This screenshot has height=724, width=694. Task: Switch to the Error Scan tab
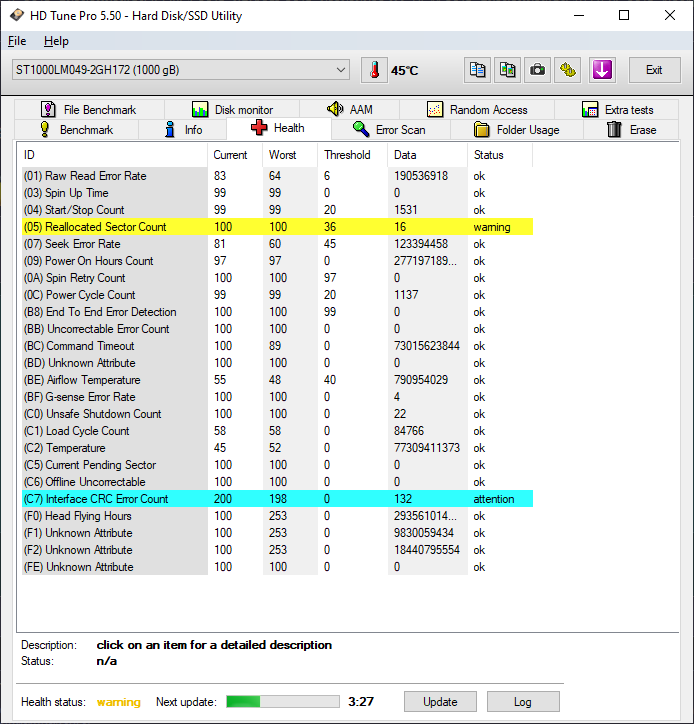tap(391, 130)
